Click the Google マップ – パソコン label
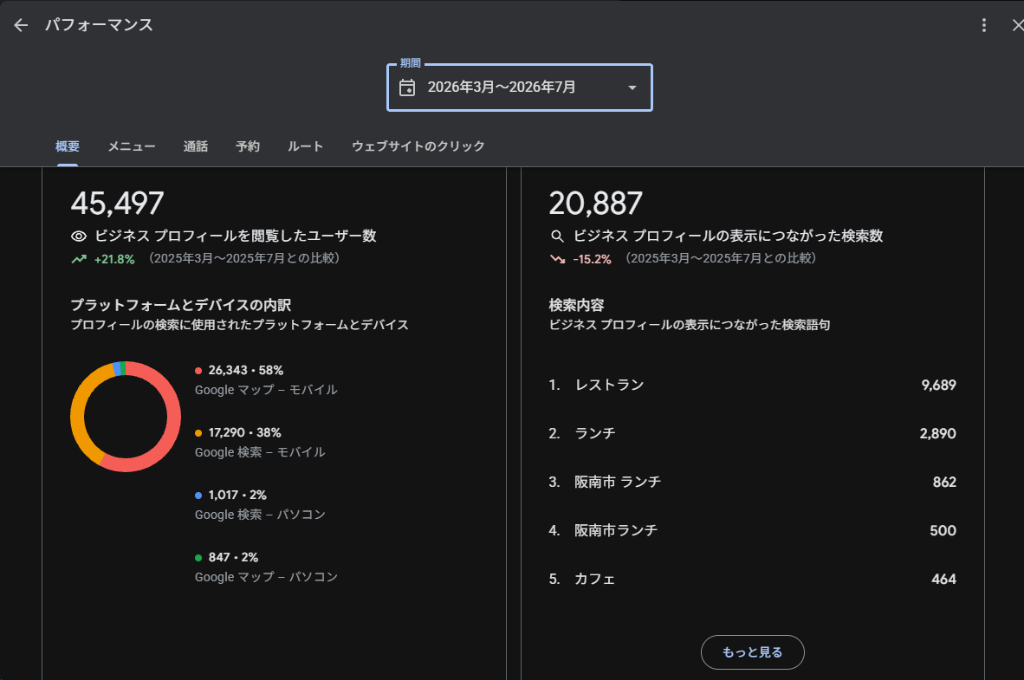 pyautogui.click(x=266, y=577)
